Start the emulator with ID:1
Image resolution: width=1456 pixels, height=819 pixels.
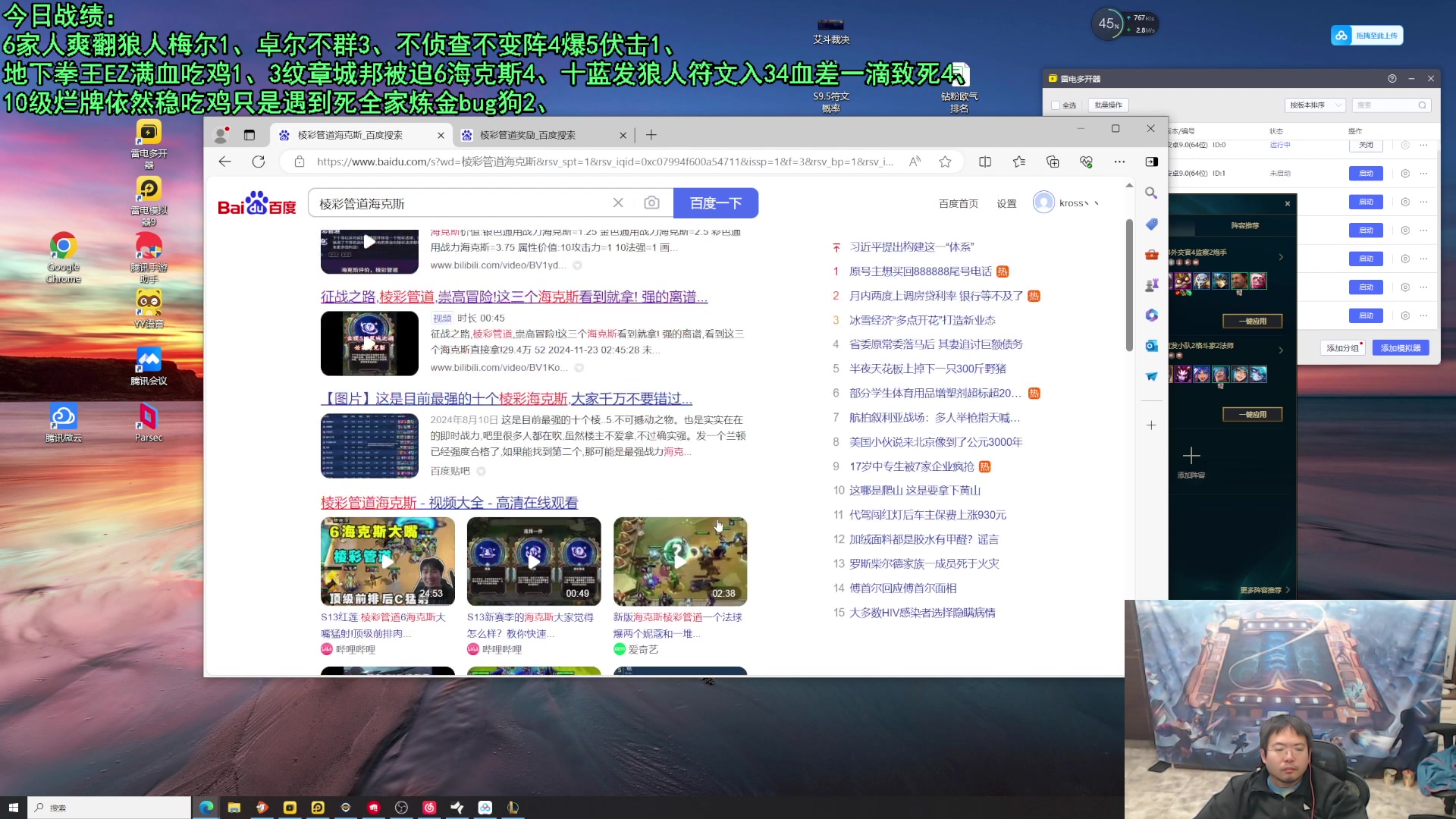(1366, 174)
